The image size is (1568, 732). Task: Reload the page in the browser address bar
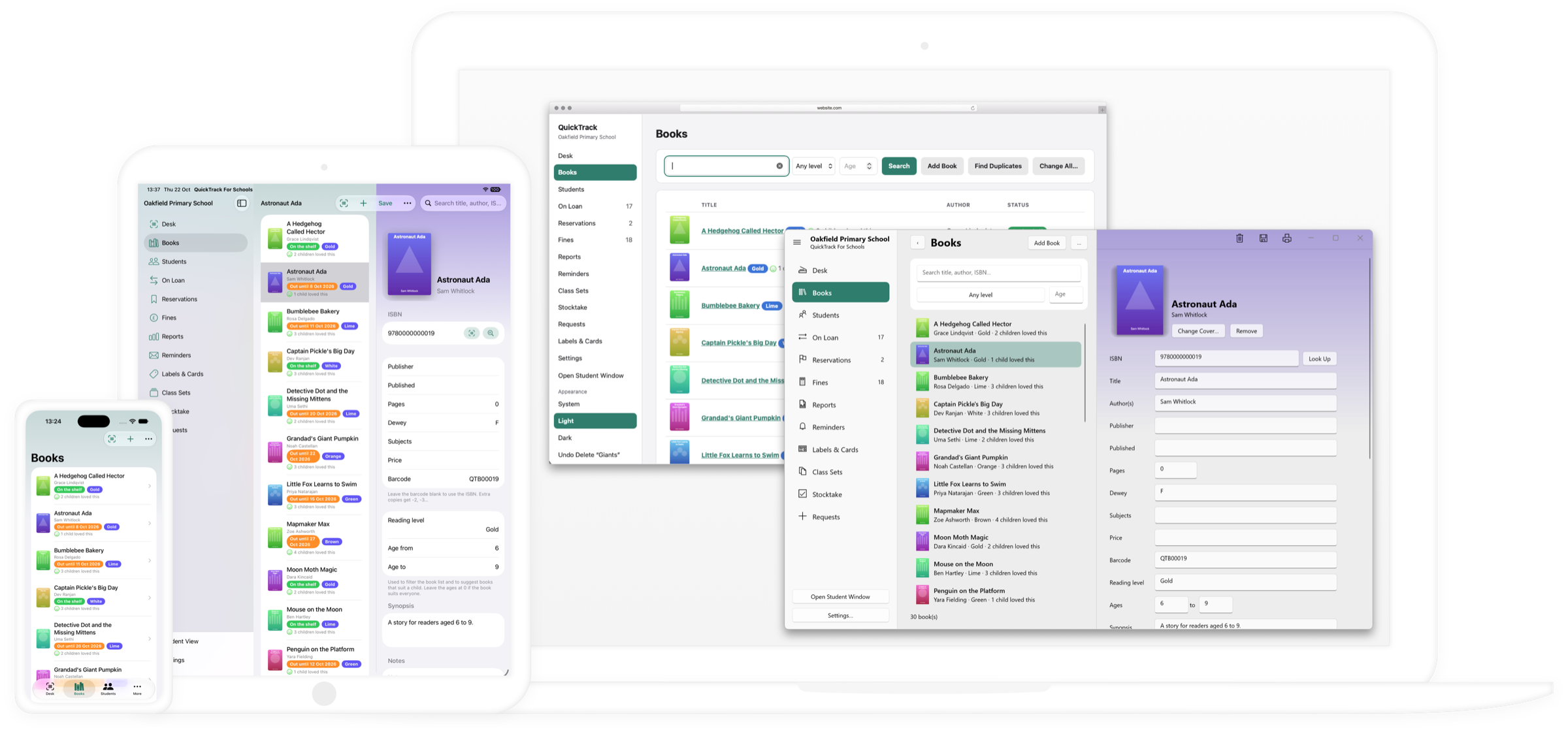click(x=972, y=108)
